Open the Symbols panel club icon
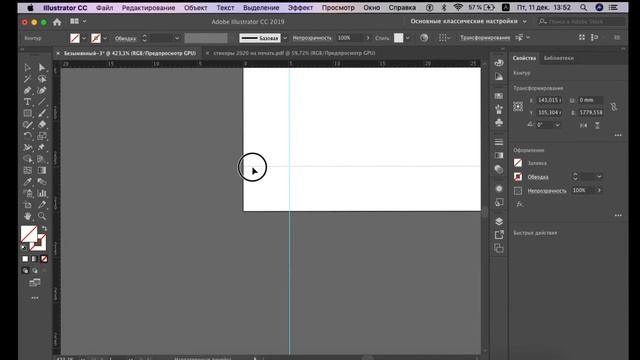Screen dimensions: 640x360 point(499,122)
